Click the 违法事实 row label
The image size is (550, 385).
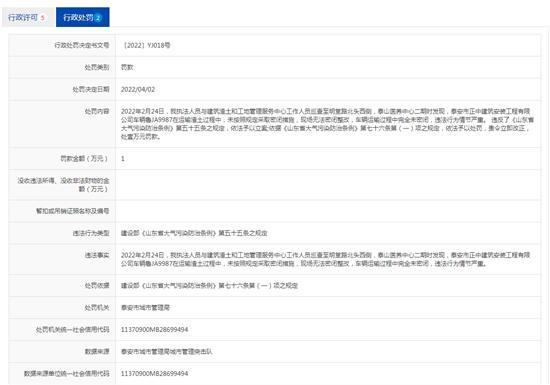pos(97,255)
